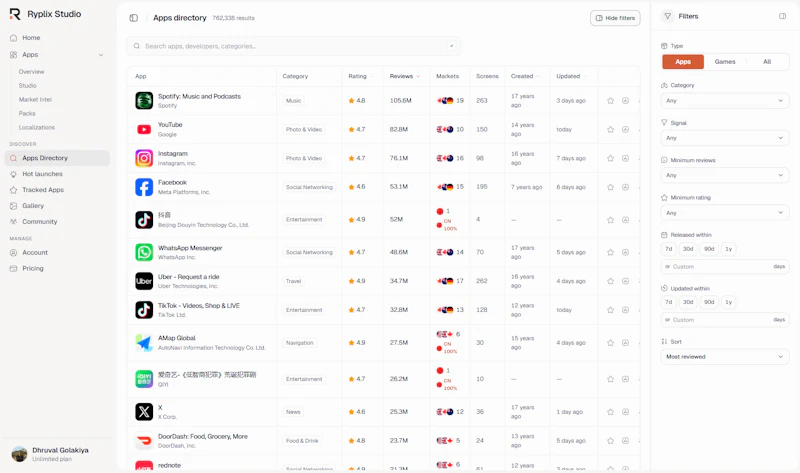Star the DoorDash row
The width and height of the screenshot is (800, 473).
(610, 441)
